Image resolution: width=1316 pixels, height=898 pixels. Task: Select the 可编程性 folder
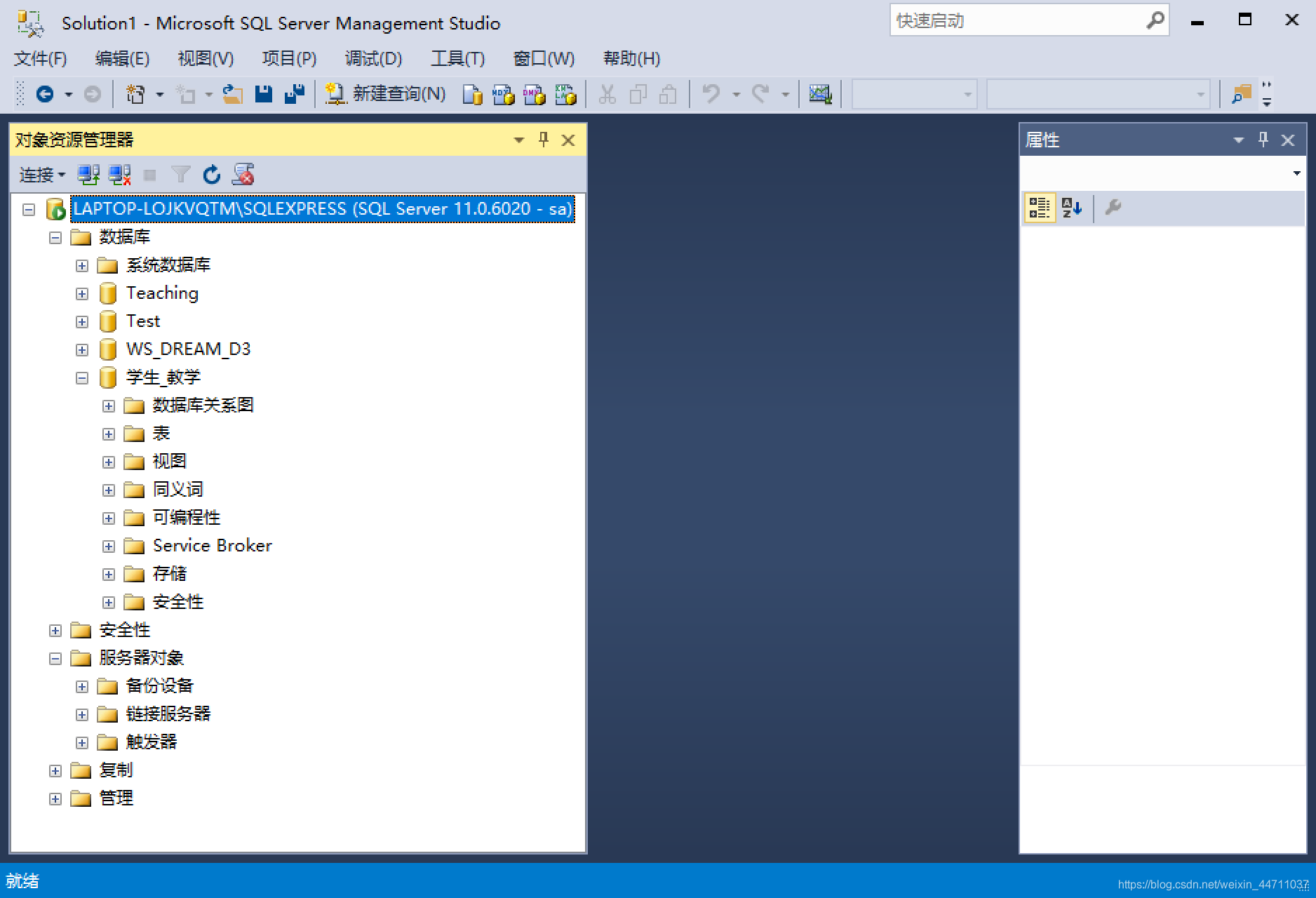point(187,518)
